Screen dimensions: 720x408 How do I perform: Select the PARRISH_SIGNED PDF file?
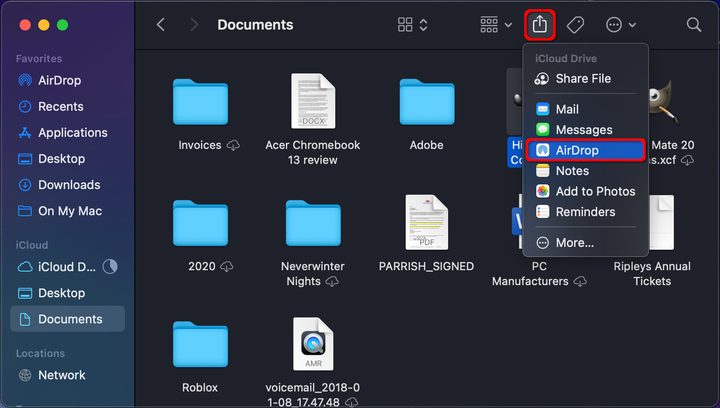pyautogui.click(x=427, y=223)
